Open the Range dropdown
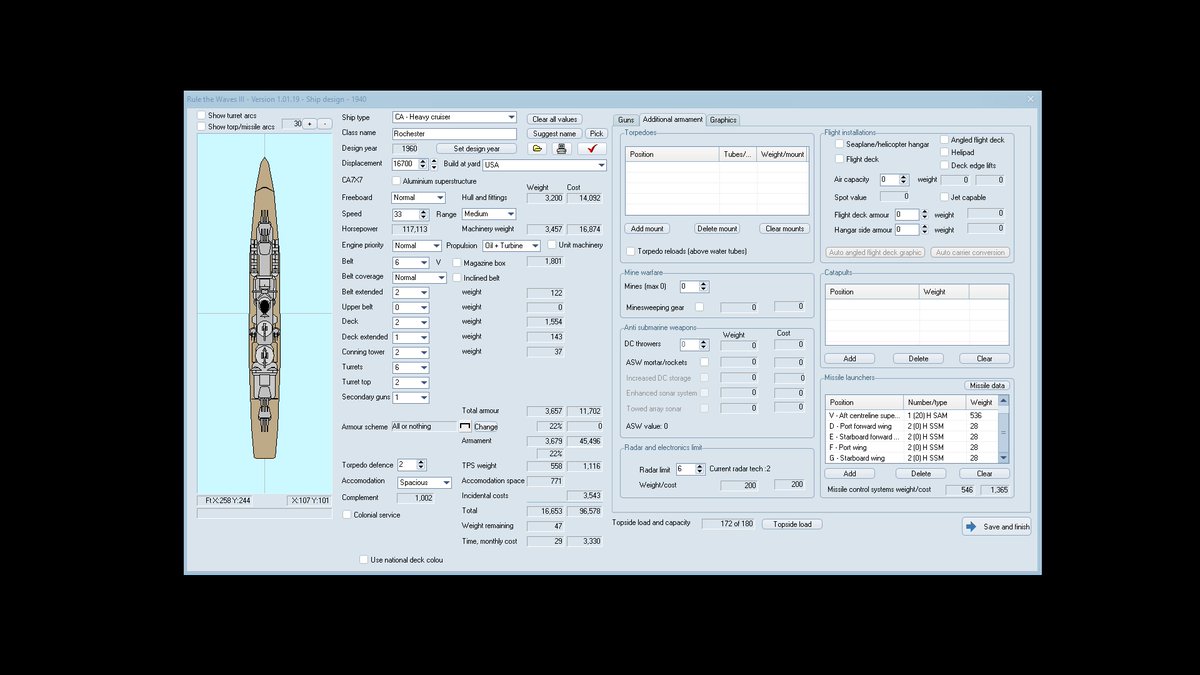This screenshot has height=675, width=1200. point(510,214)
